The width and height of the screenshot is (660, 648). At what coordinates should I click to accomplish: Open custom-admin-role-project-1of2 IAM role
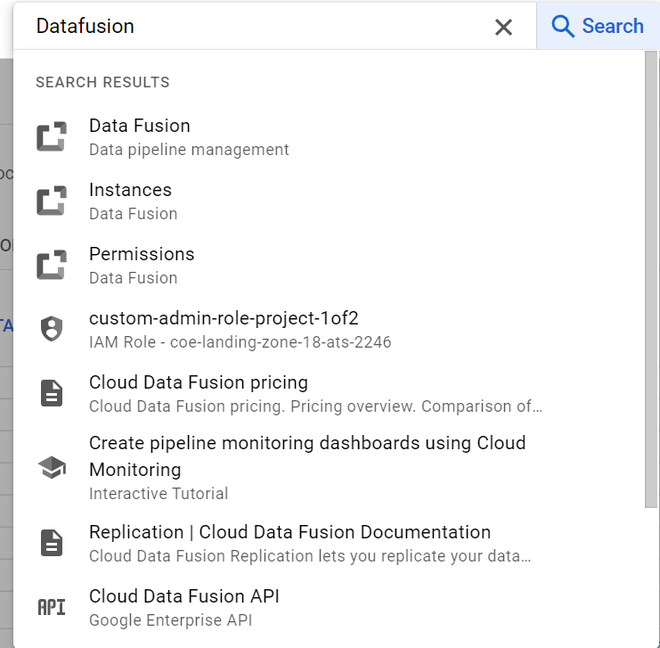[x=224, y=329]
